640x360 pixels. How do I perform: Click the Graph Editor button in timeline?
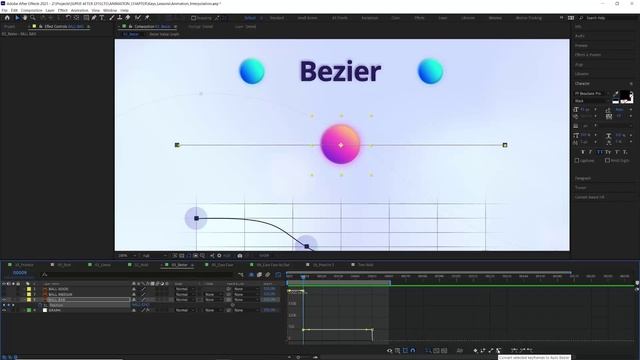click(278, 275)
